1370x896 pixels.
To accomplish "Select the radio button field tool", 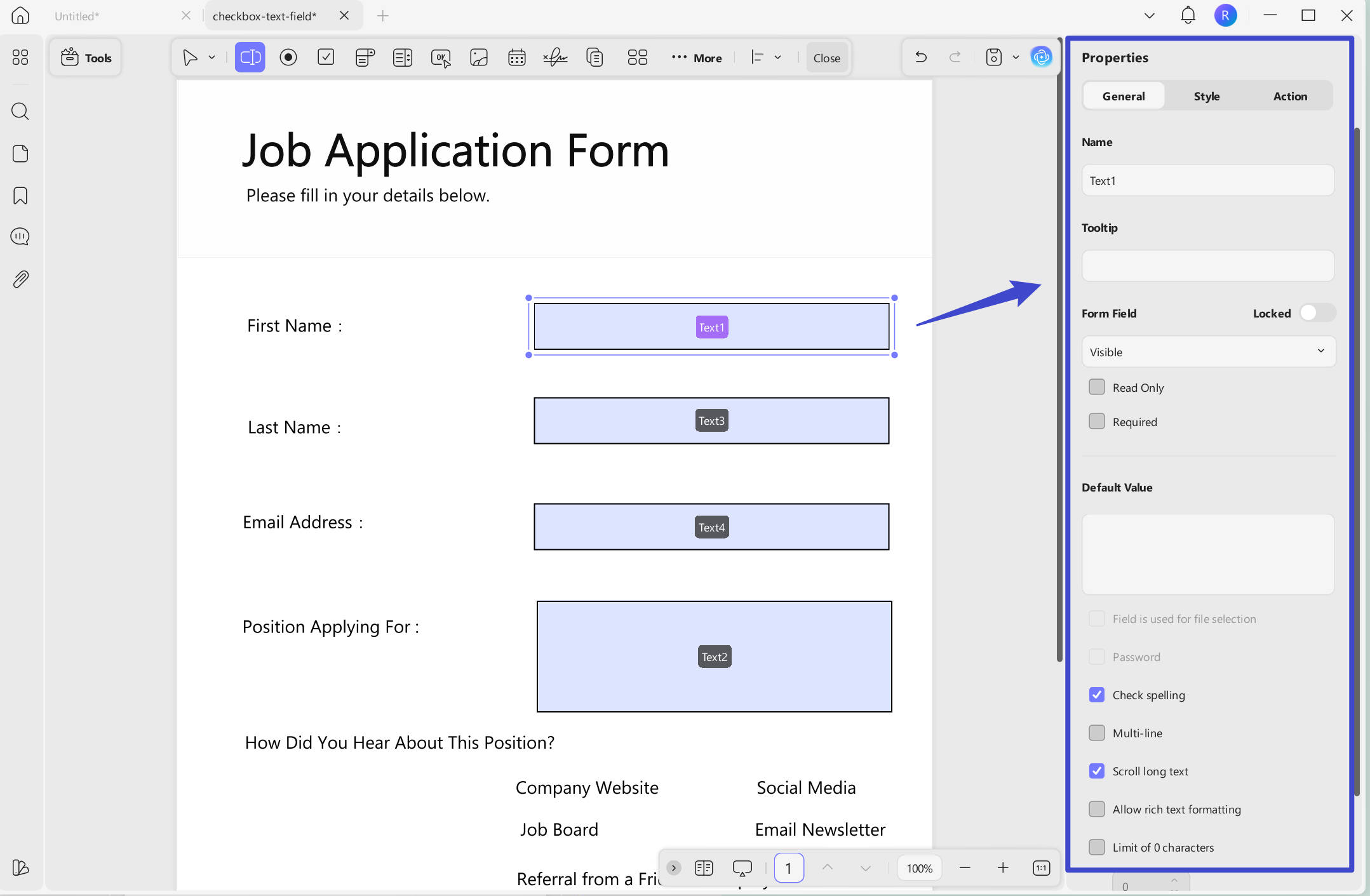I will [x=288, y=58].
